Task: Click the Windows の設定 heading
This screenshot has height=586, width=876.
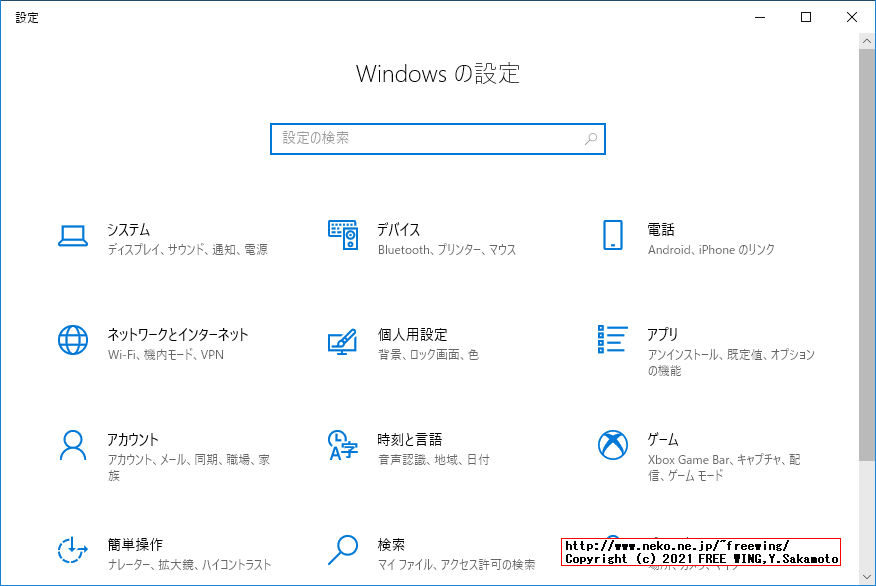Action: (437, 74)
